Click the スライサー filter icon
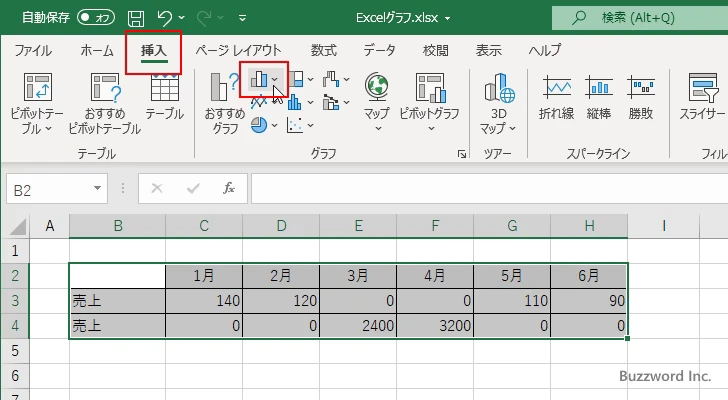This screenshot has height=400, width=728. tap(703, 87)
